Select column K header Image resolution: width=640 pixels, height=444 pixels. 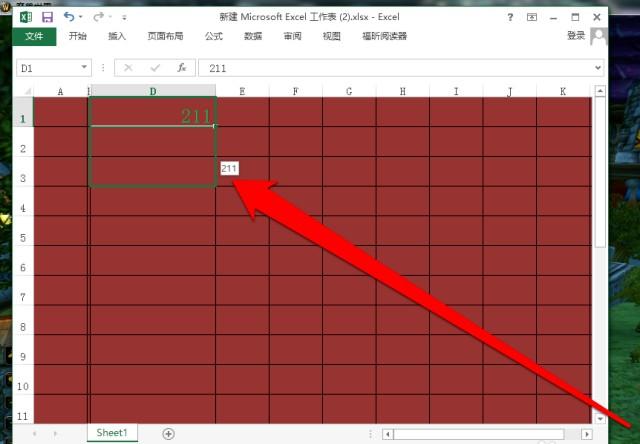point(563,91)
